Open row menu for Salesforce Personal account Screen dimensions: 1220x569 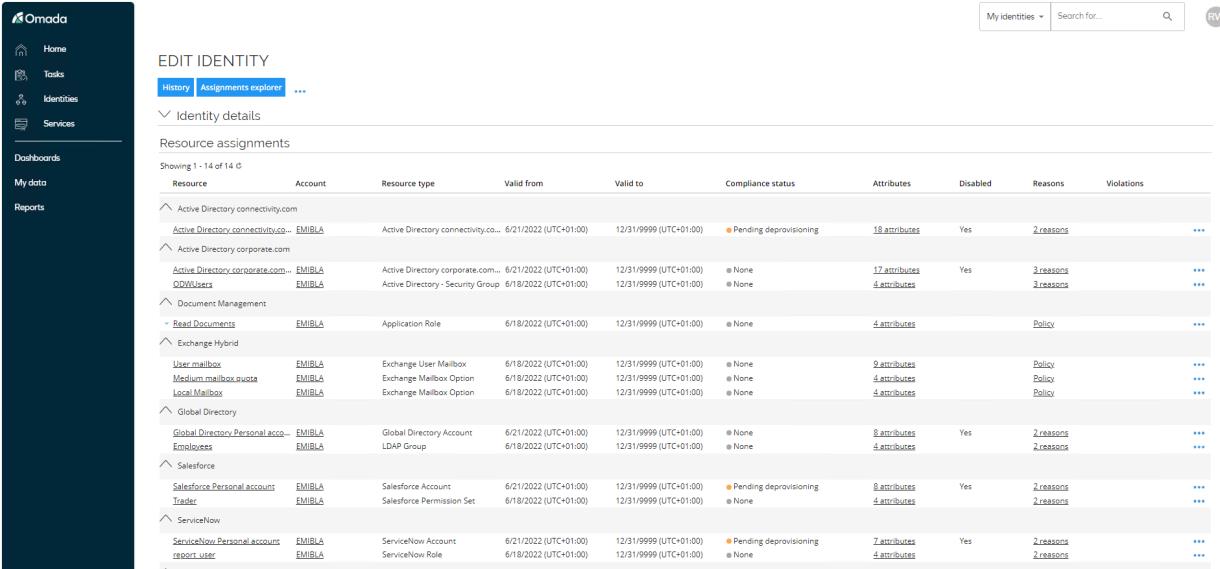click(x=1199, y=487)
